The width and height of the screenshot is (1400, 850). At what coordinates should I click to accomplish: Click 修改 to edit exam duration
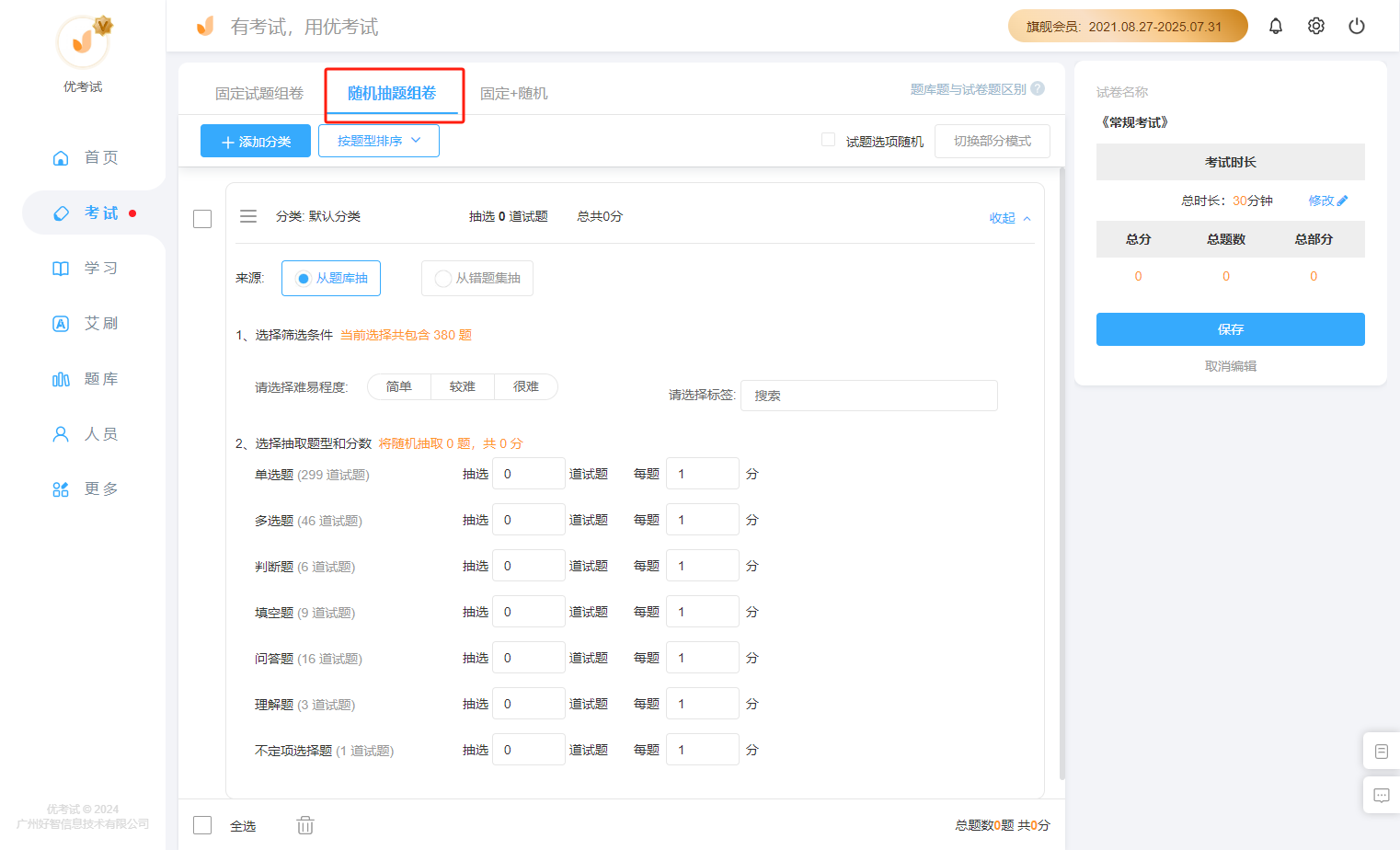(x=1321, y=201)
